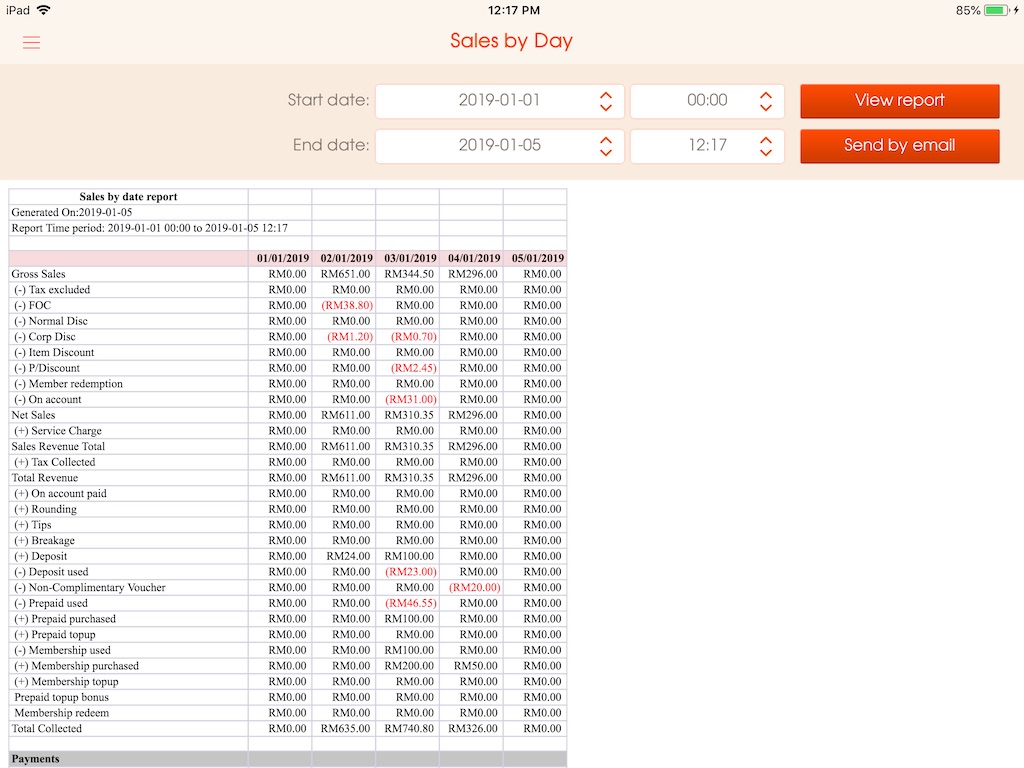Click the Prepaid topup bonus row label

point(61,697)
